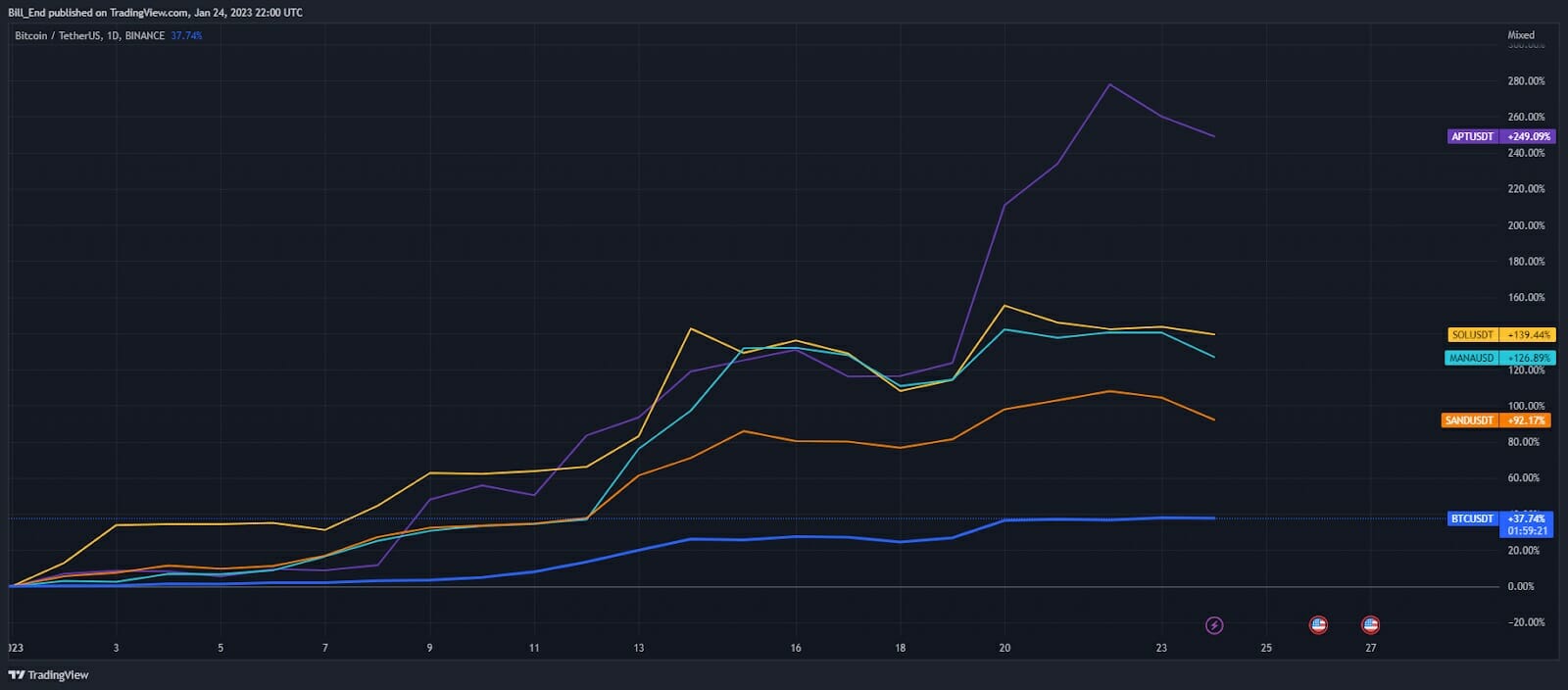Open the Mixed scale mode label

click(x=1521, y=35)
